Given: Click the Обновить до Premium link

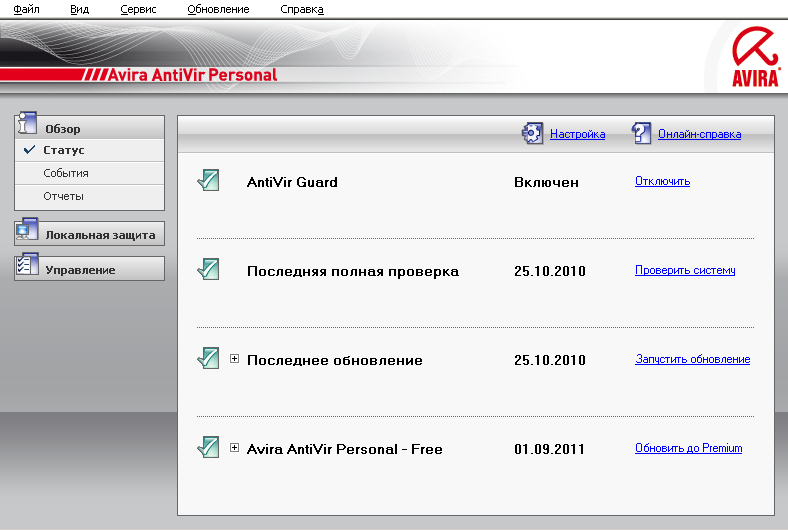Looking at the screenshot, I should coord(688,448).
